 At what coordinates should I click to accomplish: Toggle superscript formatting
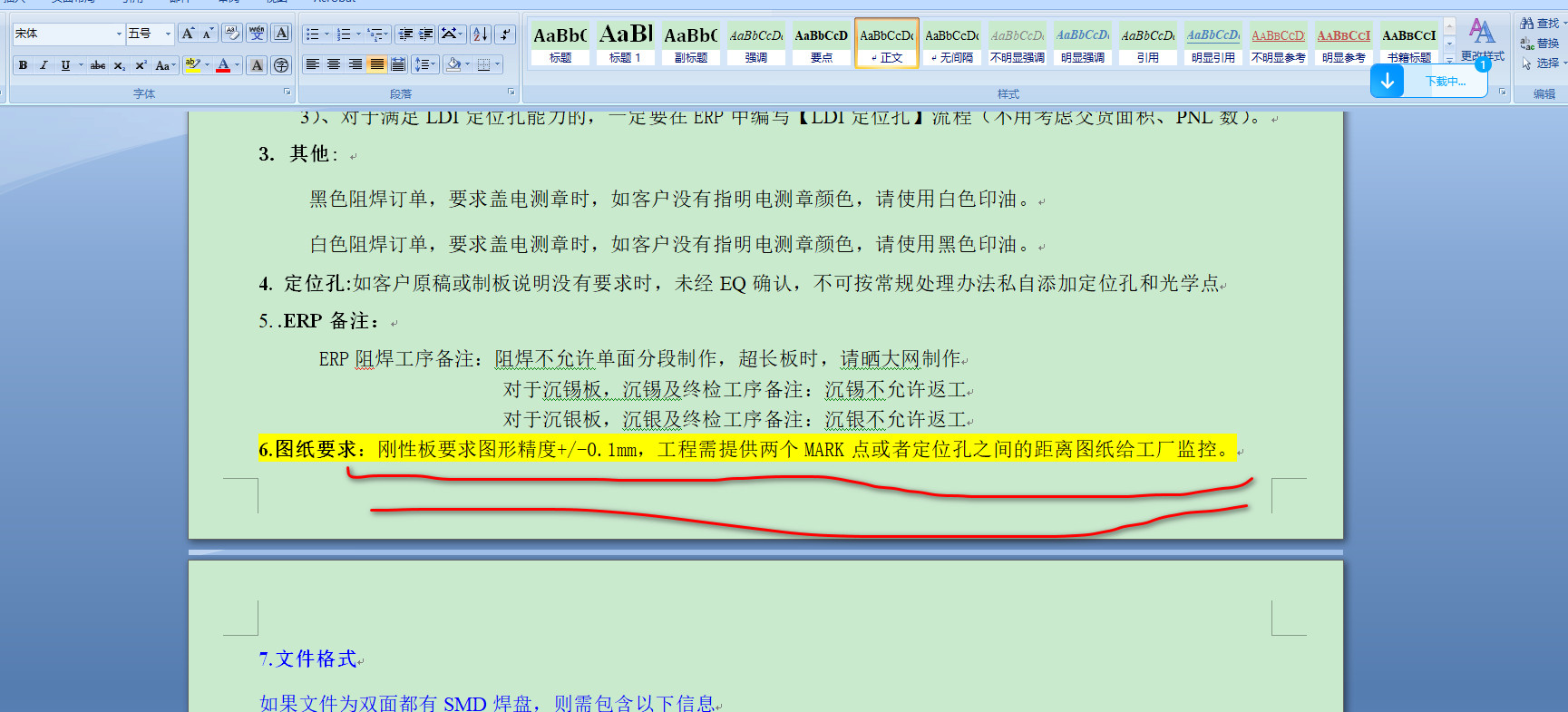click(141, 65)
